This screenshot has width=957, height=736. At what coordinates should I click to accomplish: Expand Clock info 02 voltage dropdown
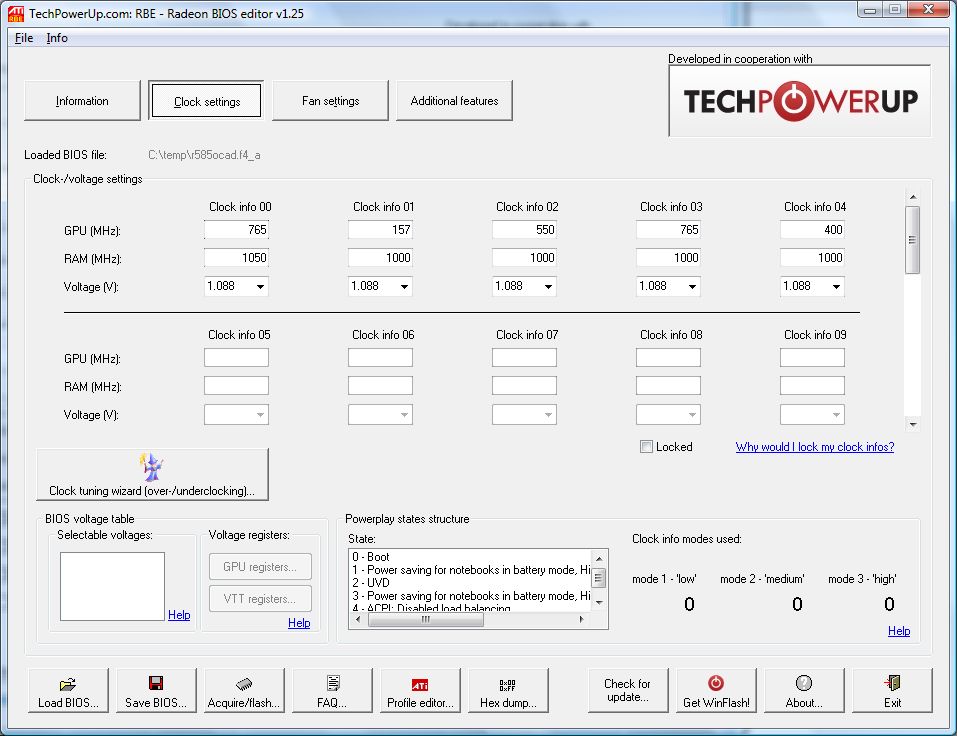coord(524,286)
